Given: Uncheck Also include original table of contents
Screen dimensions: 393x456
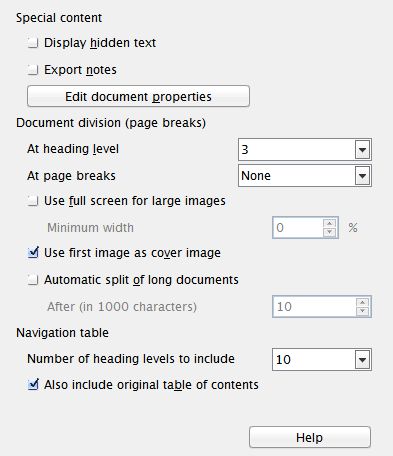Looking at the screenshot, I should pos(33,385).
